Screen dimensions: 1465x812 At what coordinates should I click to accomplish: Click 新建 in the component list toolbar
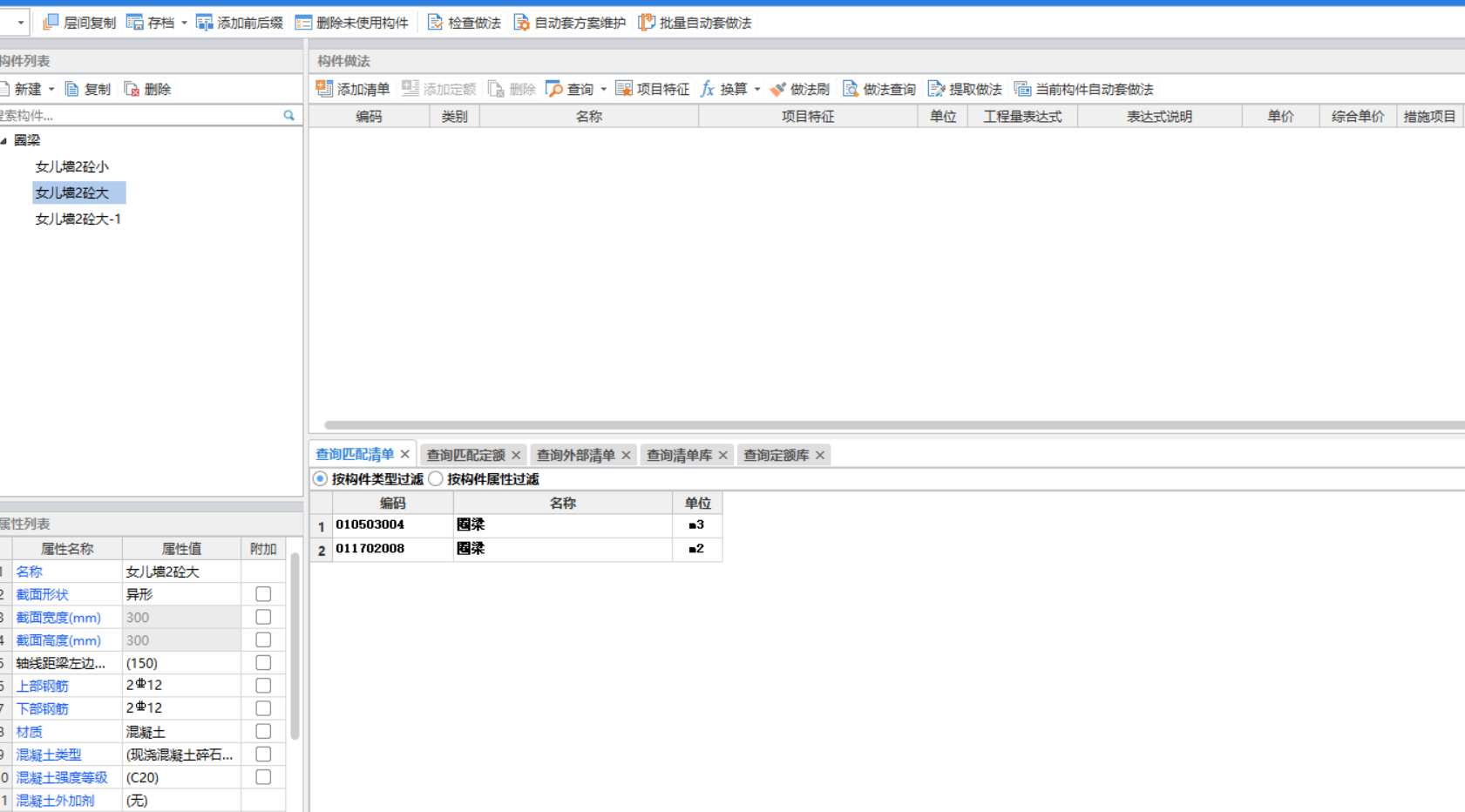click(x=27, y=89)
